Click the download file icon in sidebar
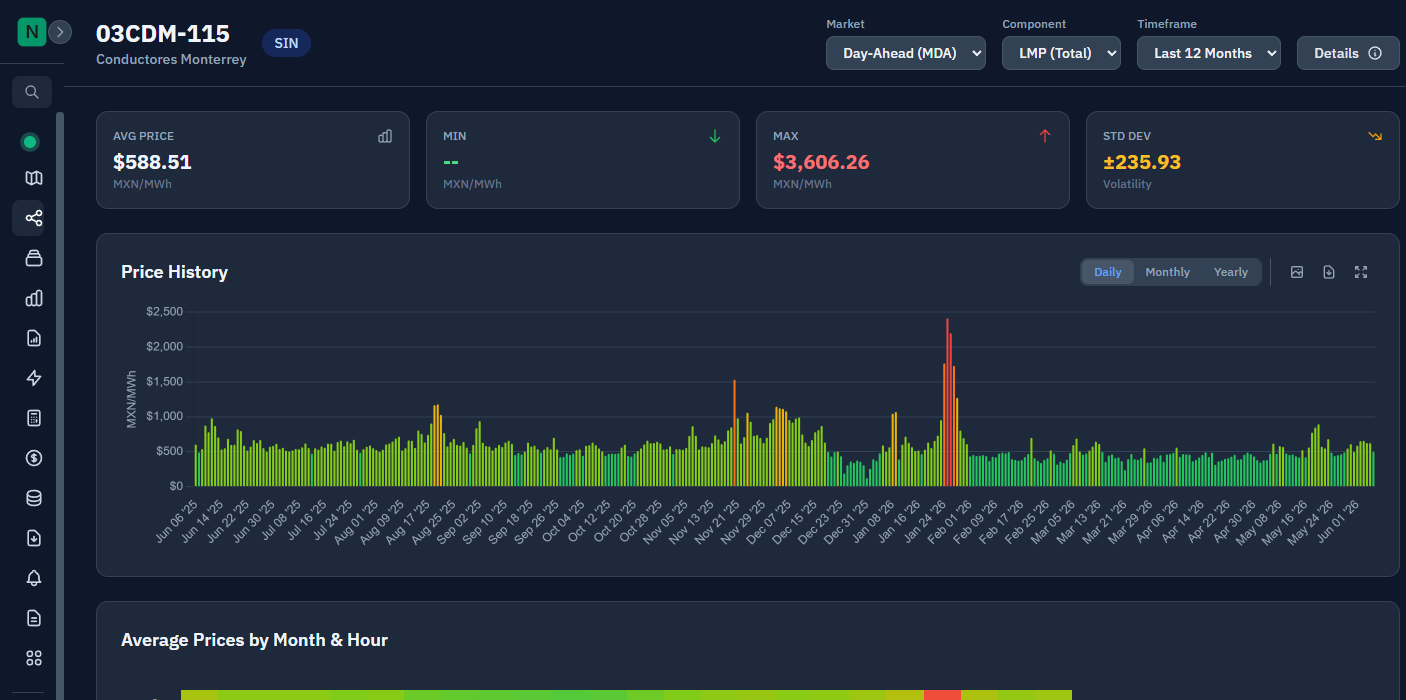The width and height of the screenshot is (1406, 700). [34, 538]
